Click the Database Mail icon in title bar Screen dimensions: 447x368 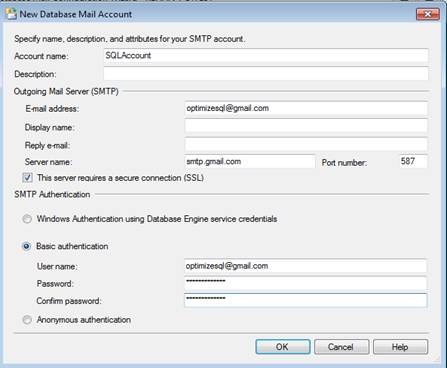pos(11,14)
